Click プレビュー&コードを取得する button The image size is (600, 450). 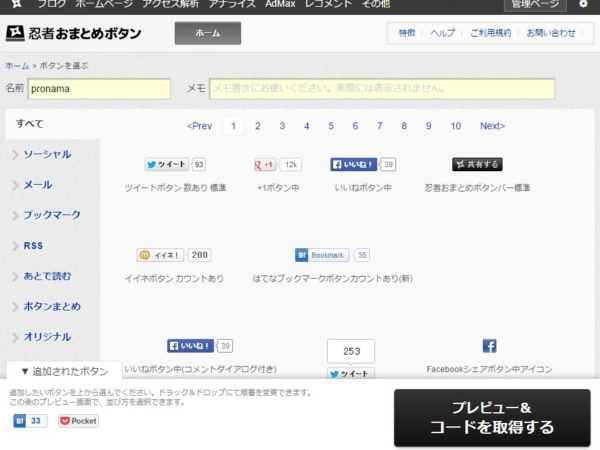coord(492,417)
